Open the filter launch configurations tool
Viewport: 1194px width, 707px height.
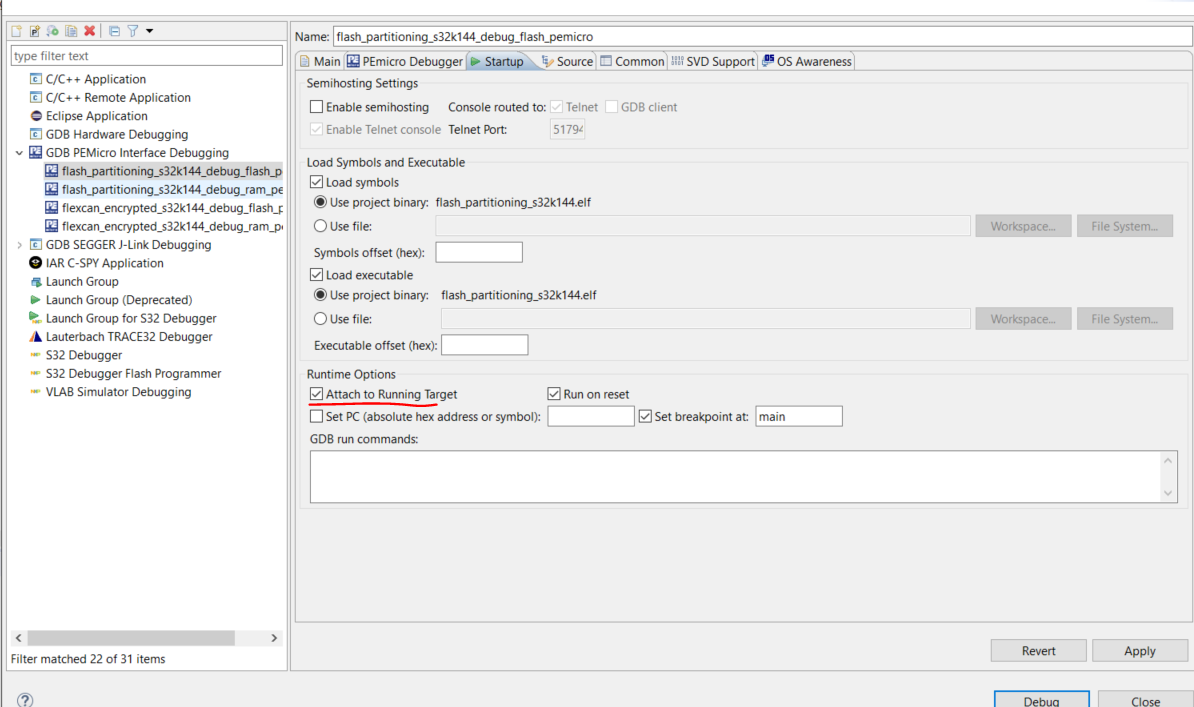[133, 31]
